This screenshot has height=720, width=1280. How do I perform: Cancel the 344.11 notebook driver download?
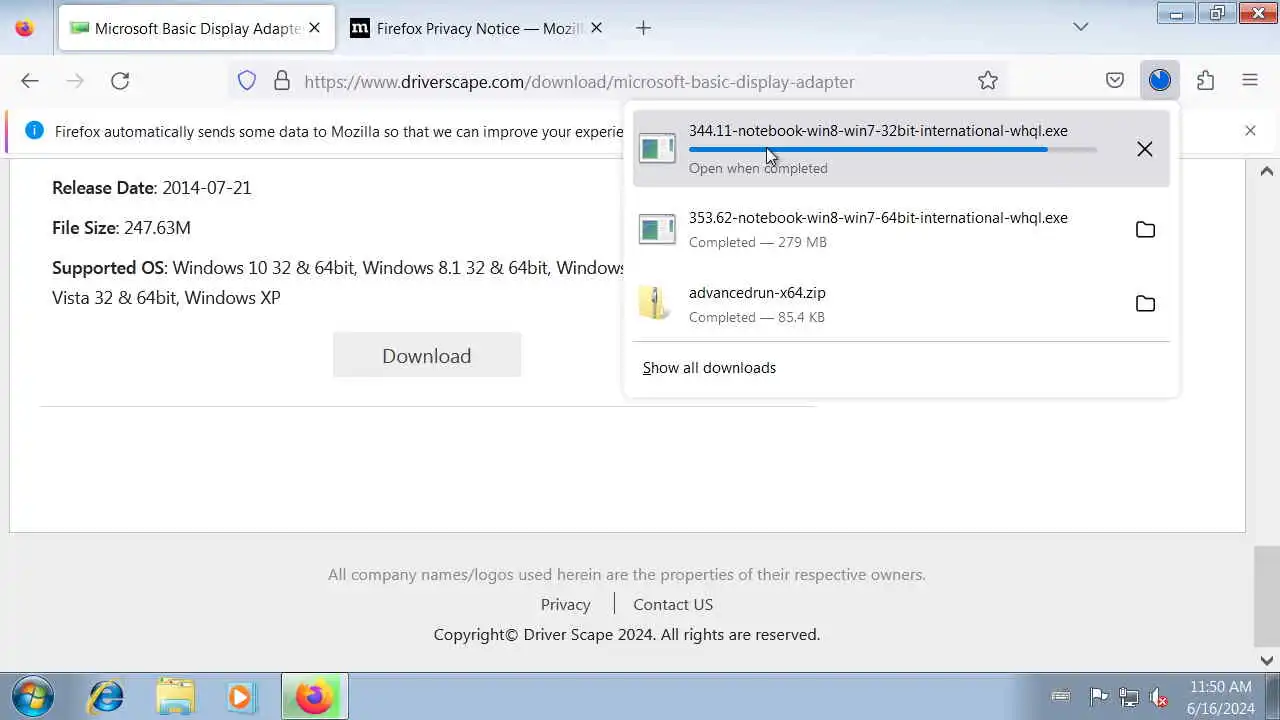click(x=1145, y=149)
